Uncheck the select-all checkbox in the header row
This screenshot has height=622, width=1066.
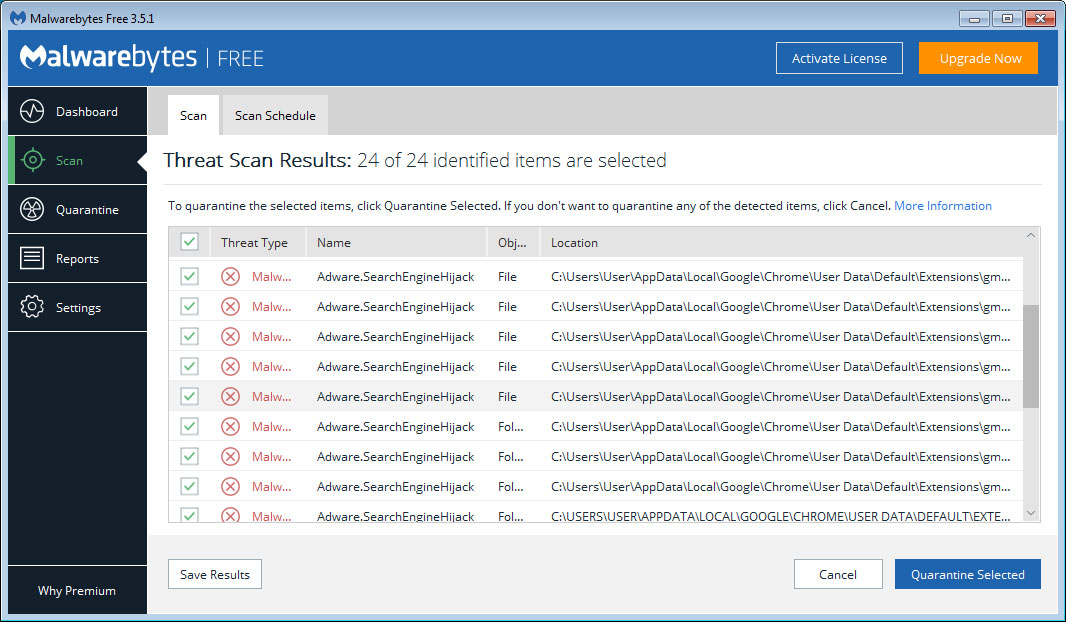click(x=189, y=242)
